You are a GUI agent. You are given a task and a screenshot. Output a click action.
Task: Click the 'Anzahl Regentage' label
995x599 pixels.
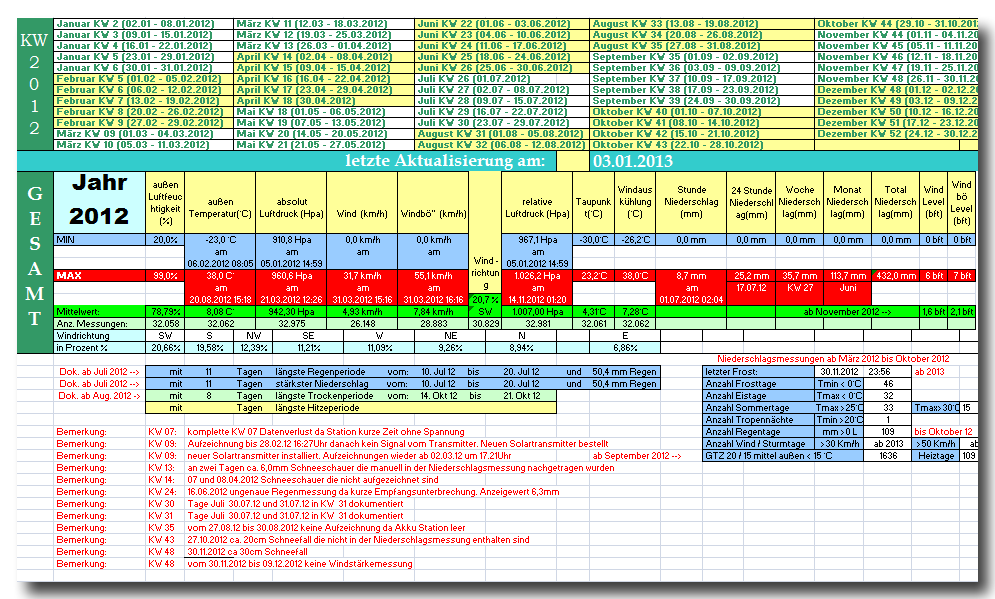[x=758, y=431]
